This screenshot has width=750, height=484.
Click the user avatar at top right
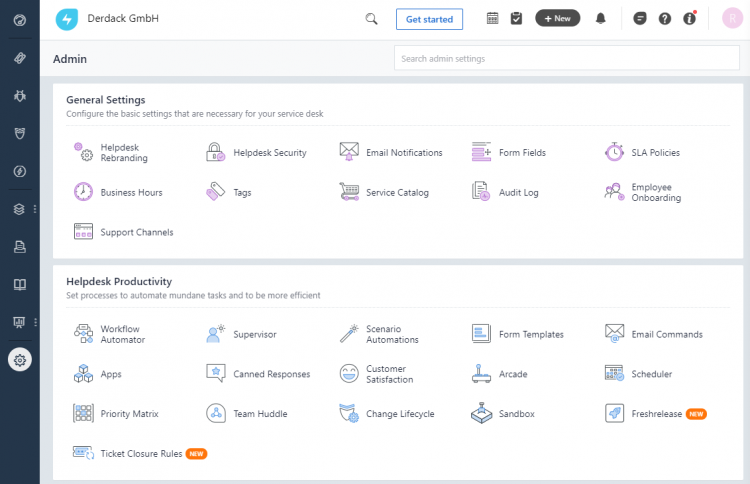coord(732,19)
